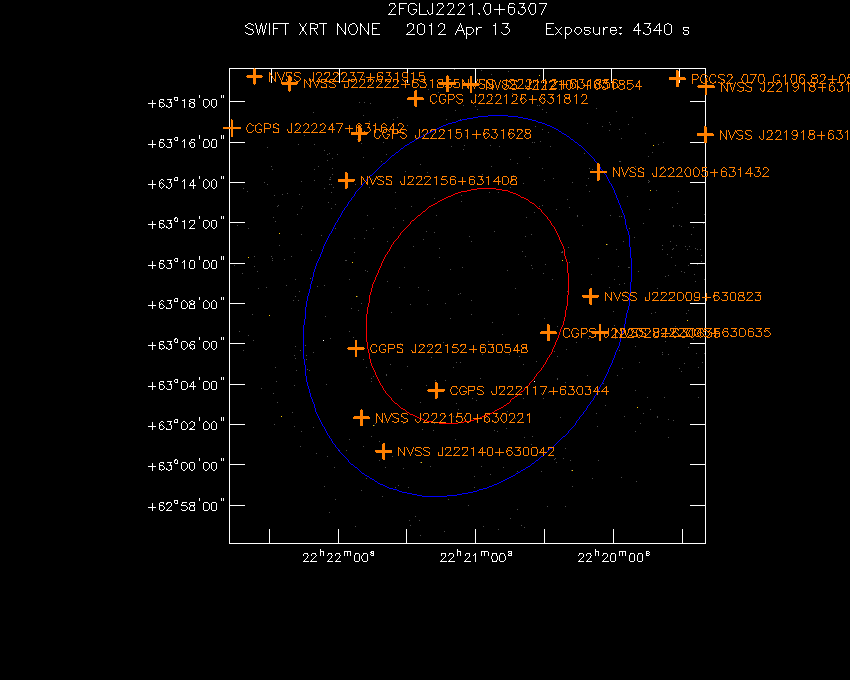Screen dimensions: 850x680
Task: Click the cross marker for NVSS J222156+631408
Action: pos(346,181)
